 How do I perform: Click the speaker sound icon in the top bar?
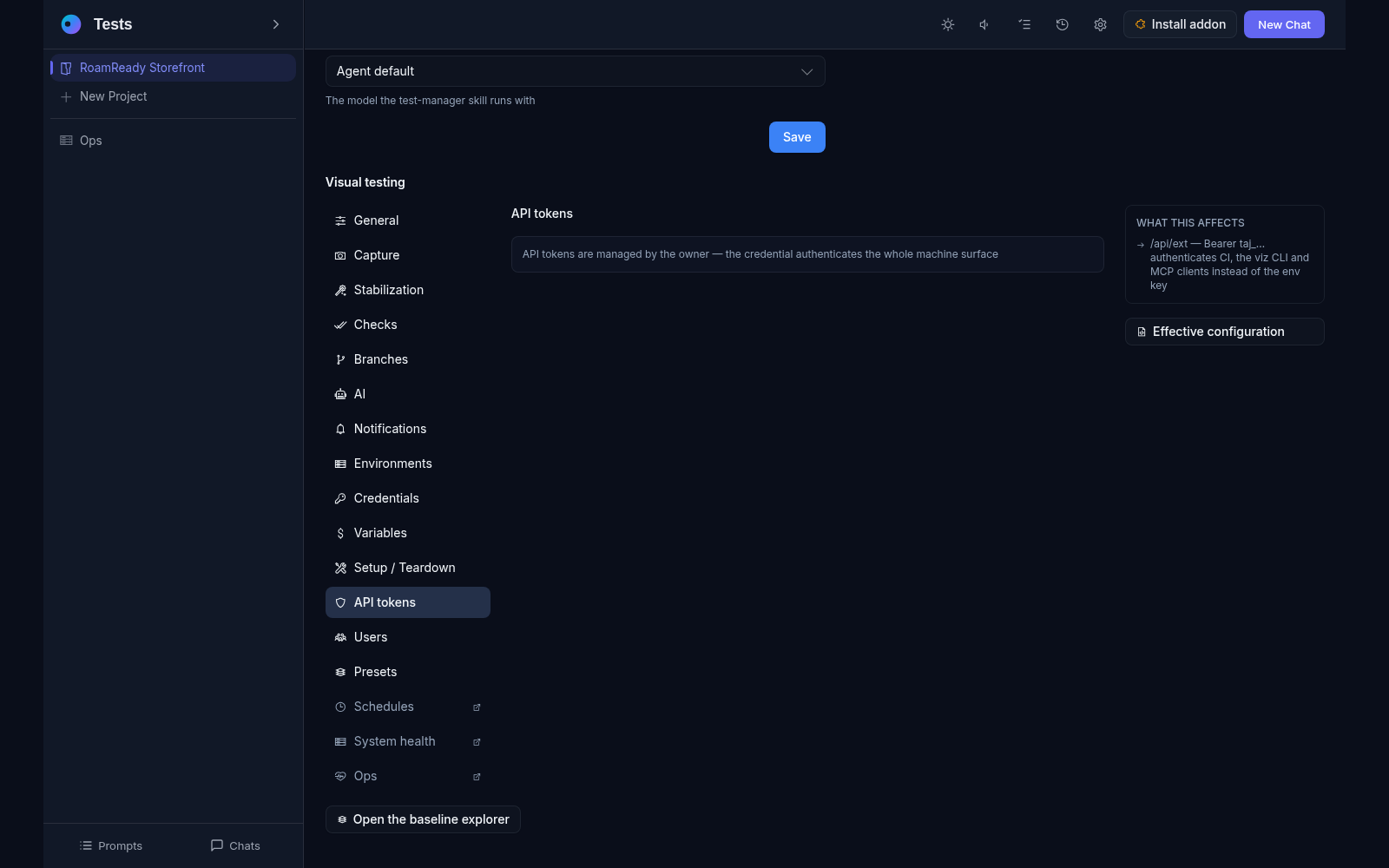pos(985,24)
